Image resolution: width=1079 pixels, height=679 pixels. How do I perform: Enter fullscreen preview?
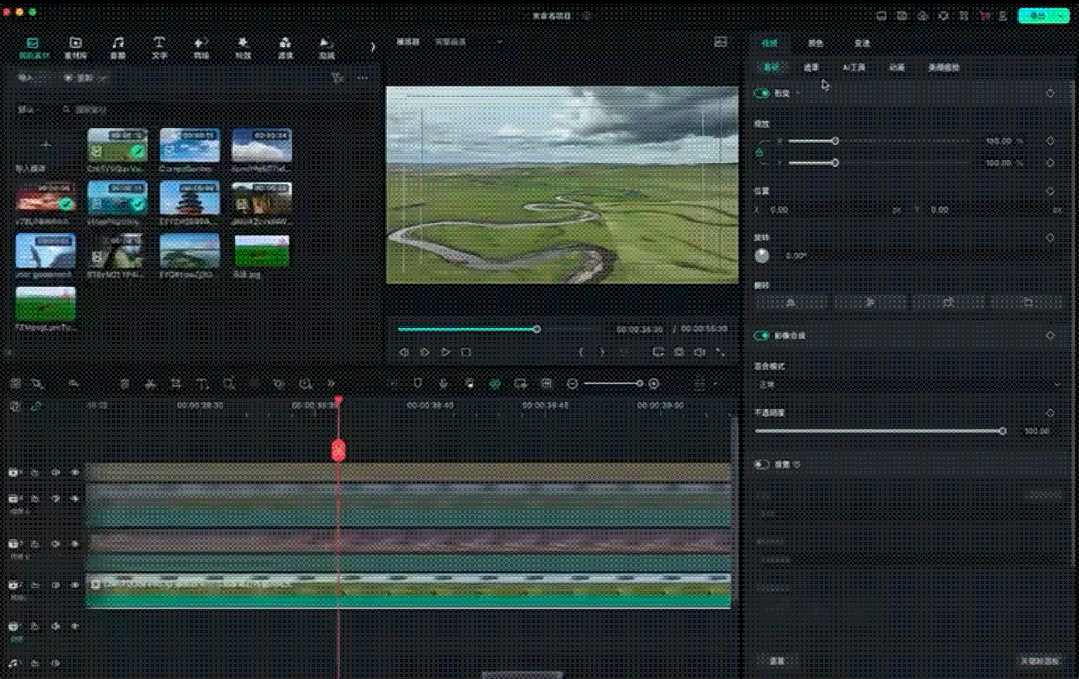click(720, 352)
